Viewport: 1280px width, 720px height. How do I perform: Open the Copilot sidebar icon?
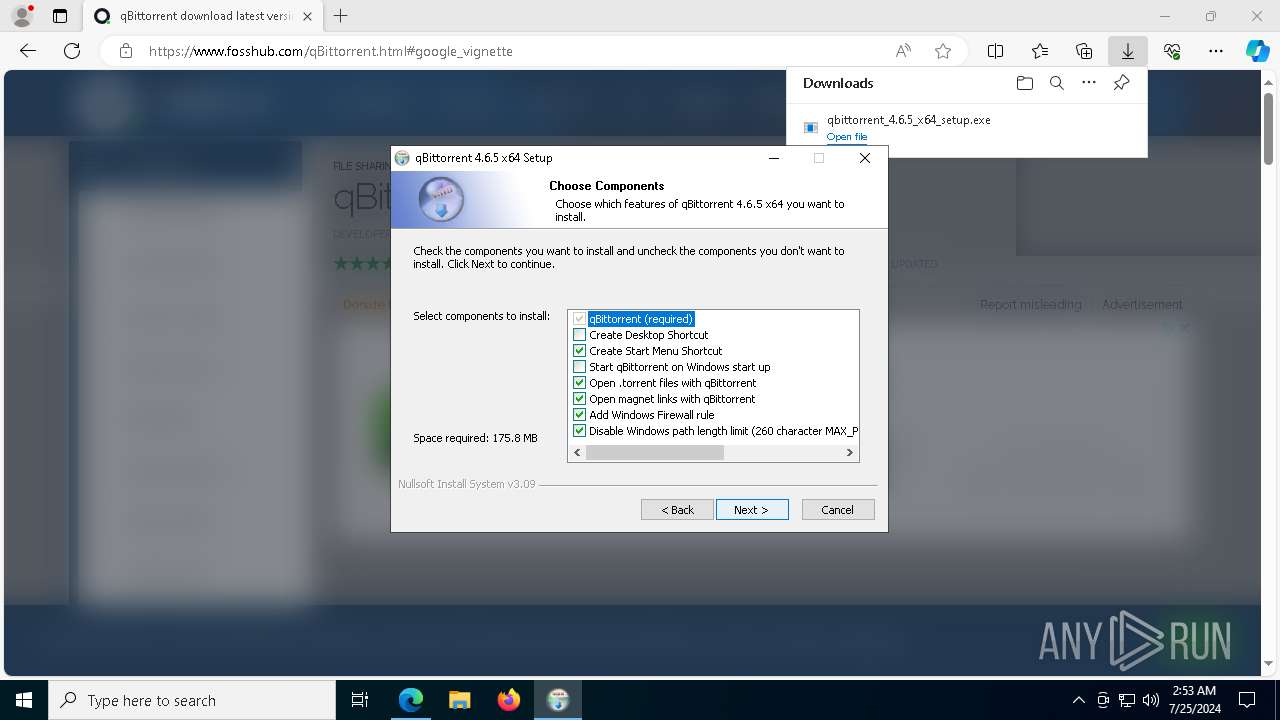(1257, 51)
